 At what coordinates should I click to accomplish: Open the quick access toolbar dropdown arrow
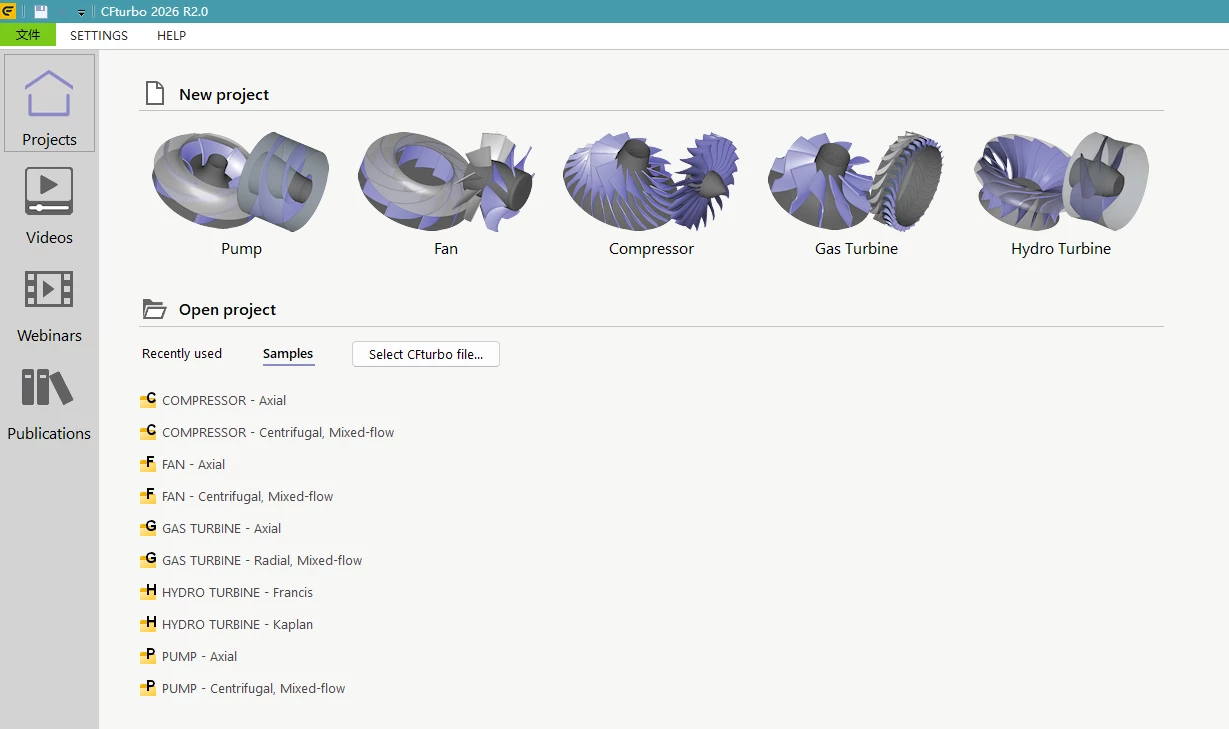point(82,13)
